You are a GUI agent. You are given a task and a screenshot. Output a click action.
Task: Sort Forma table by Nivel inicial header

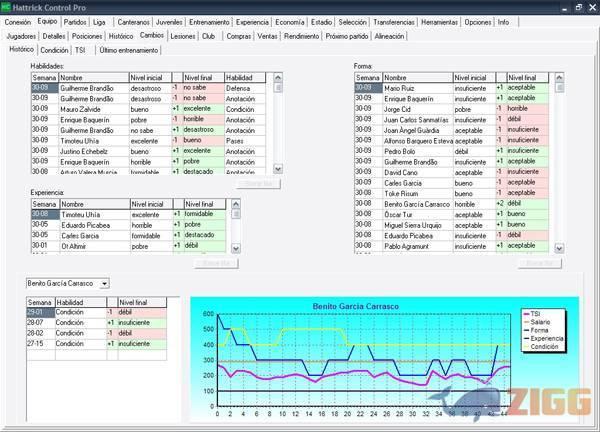pyautogui.click(x=475, y=77)
